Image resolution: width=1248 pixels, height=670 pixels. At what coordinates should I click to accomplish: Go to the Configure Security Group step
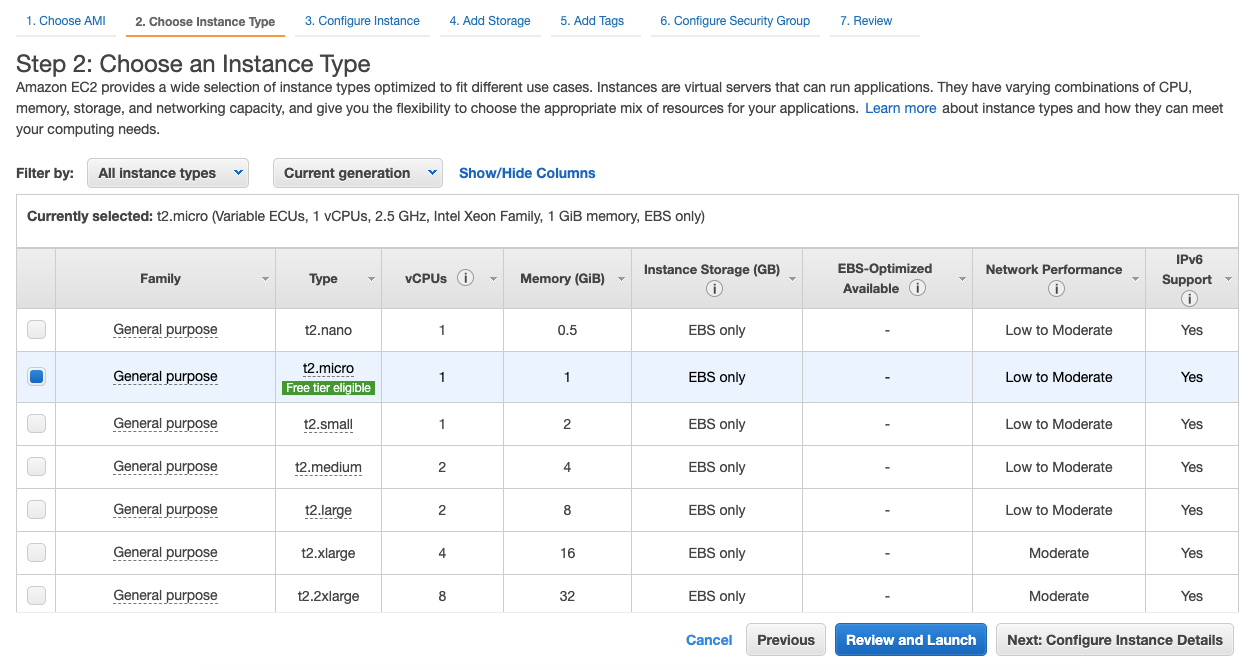tap(734, 20)
